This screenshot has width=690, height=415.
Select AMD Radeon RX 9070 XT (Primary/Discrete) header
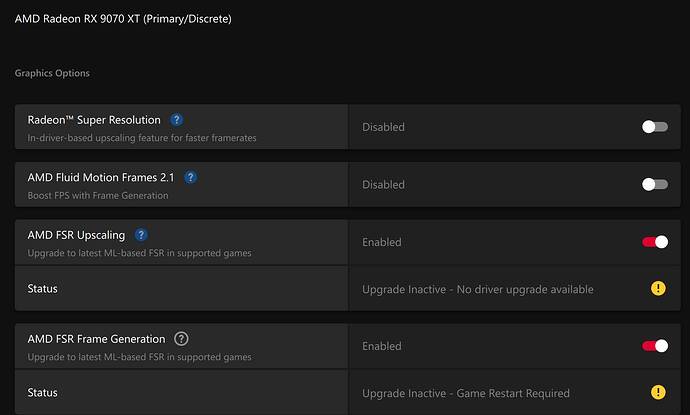click(x=123, y=19)
